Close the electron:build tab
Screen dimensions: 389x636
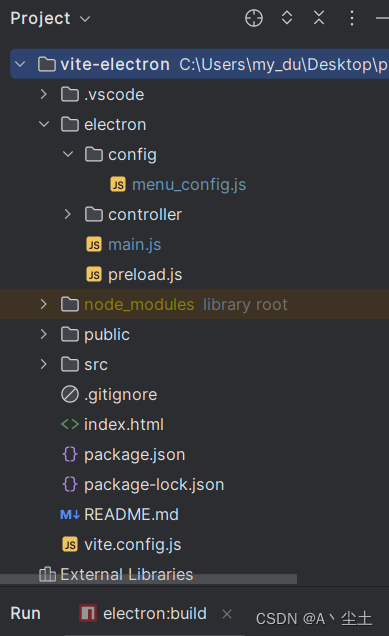(x=227, y=614)
